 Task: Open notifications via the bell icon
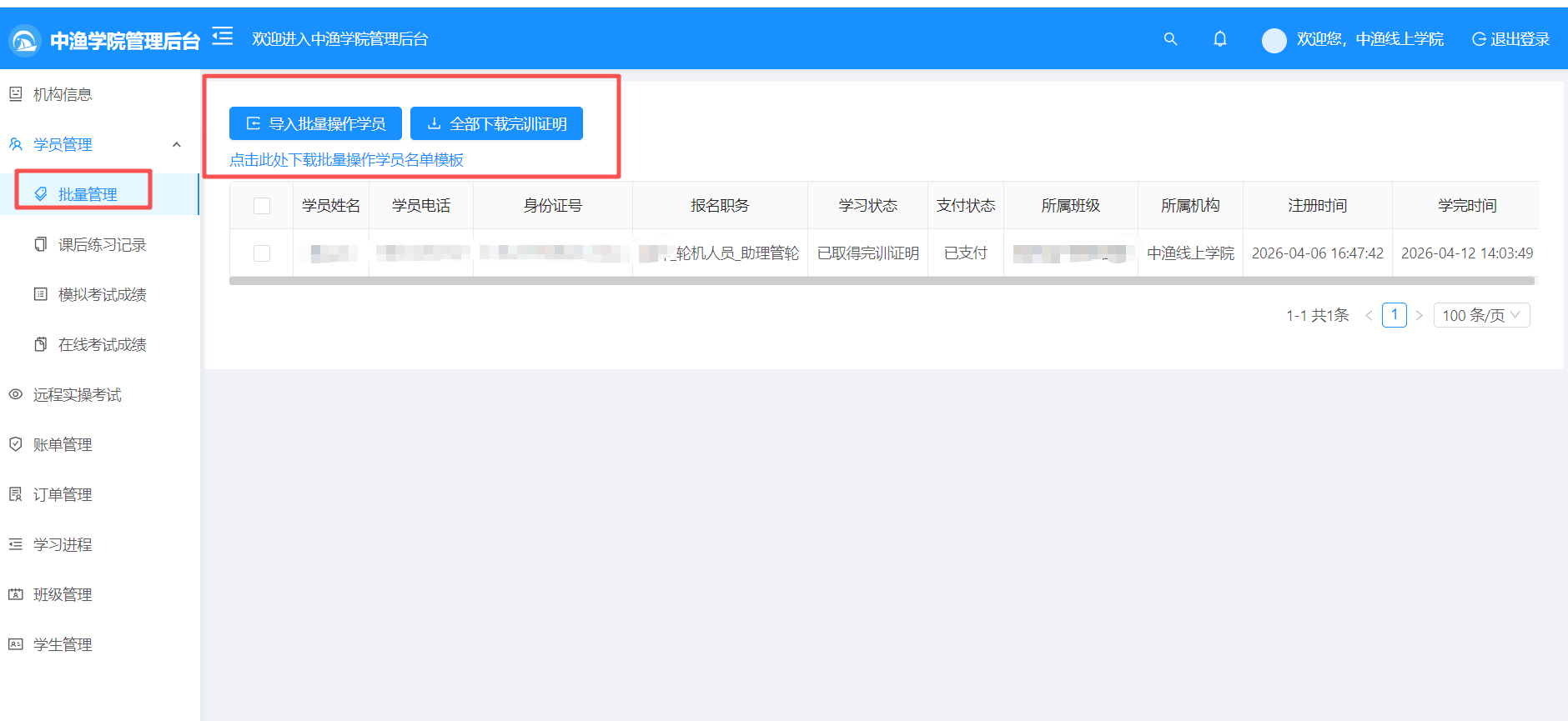[x=1219, y=39]
